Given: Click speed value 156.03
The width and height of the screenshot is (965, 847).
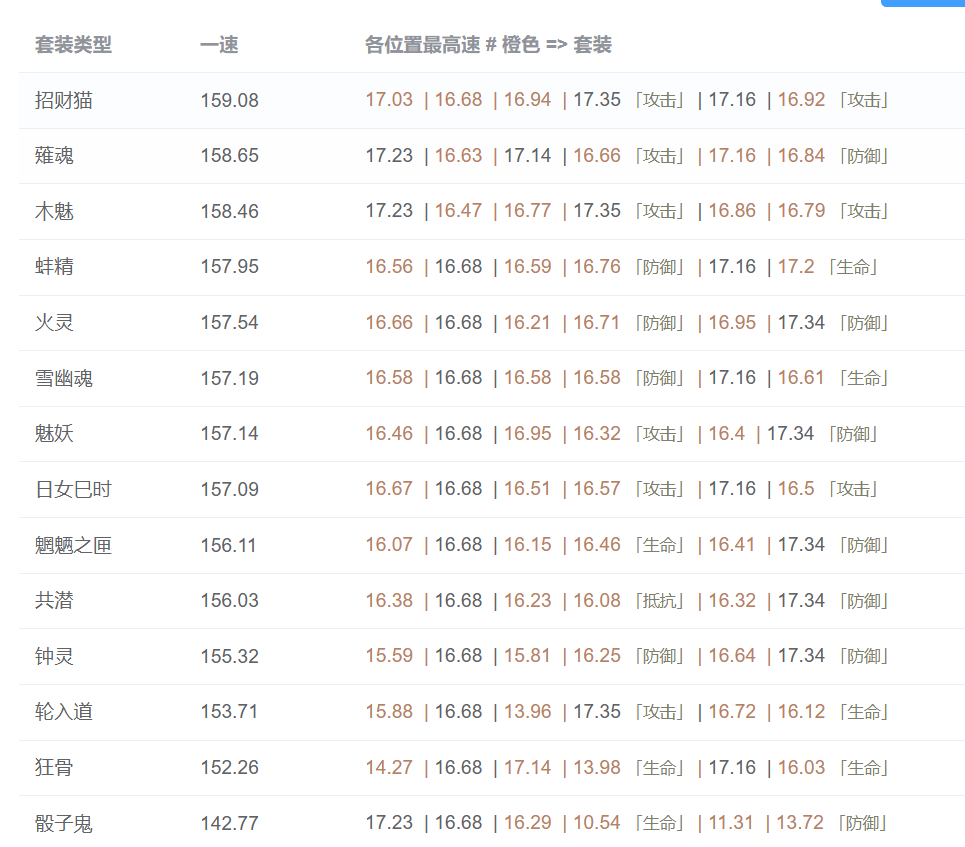Looking at the screenshot, I should 230,600.
